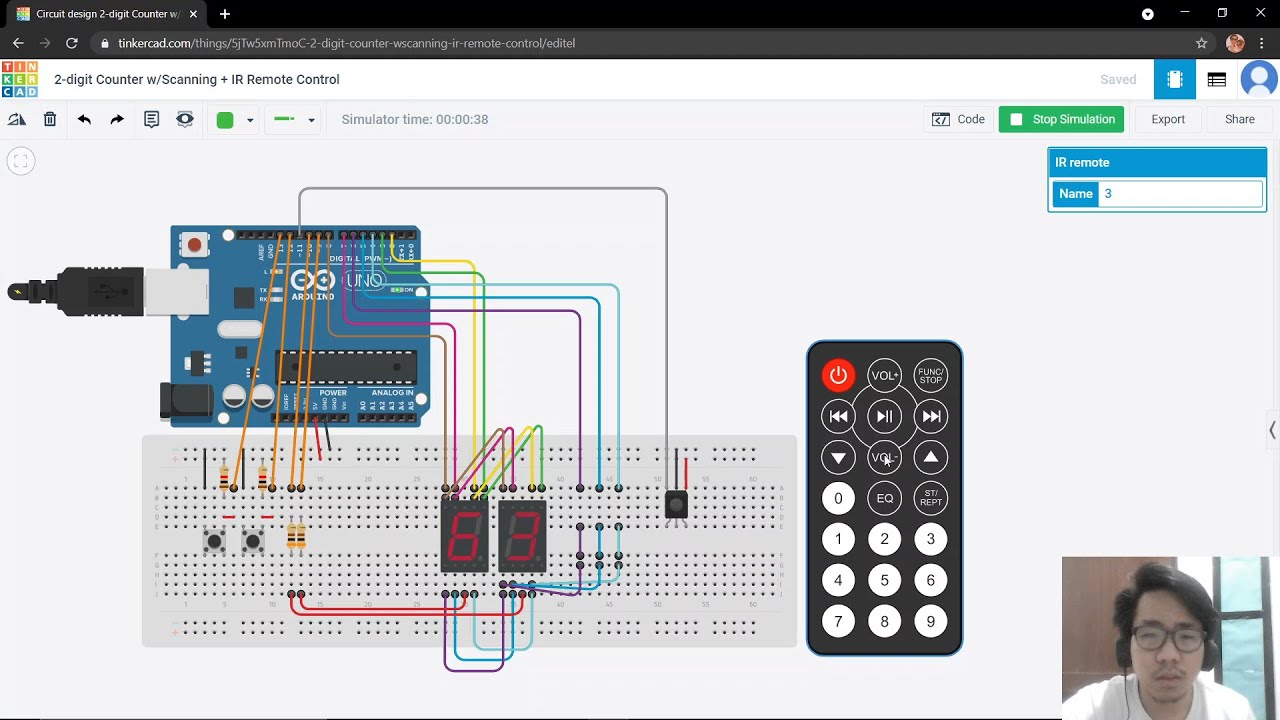This screenshot has height=720, width=1280.
Task: Click the project title text
Action: 197,80
